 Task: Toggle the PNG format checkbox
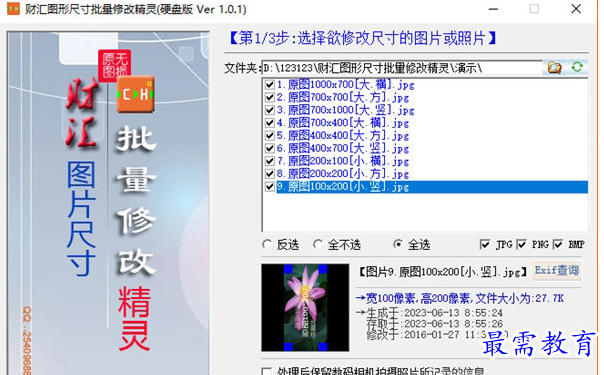tap(521, 244)
